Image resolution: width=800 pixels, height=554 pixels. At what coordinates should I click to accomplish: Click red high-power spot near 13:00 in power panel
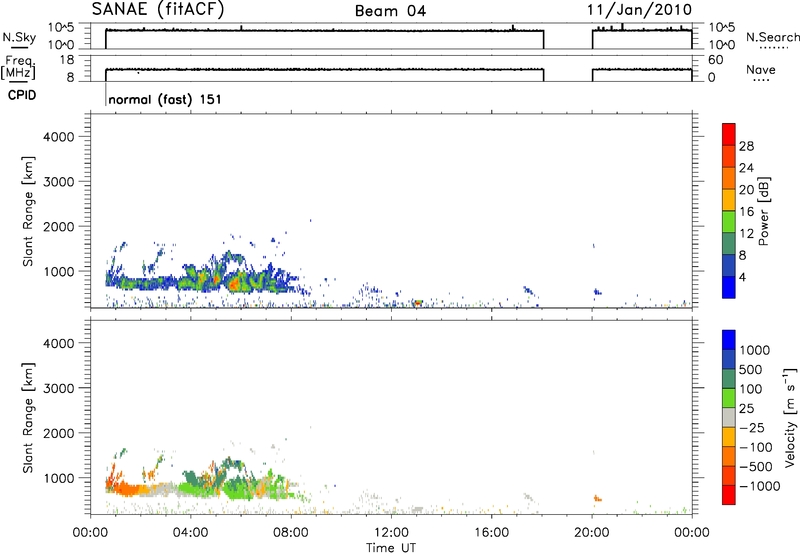pyautogui.click(x=417, y=303)
